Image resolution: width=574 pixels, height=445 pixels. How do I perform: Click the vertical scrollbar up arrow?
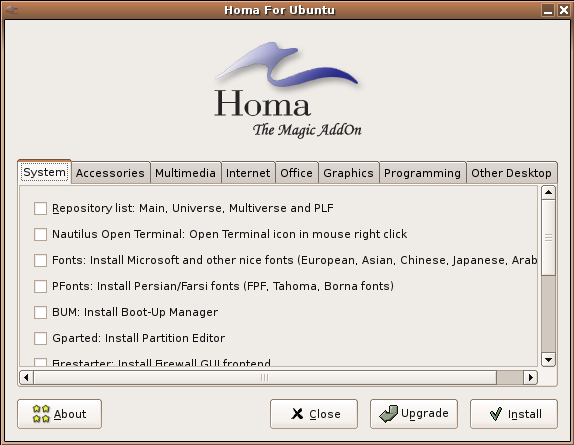tap(548, 192)
